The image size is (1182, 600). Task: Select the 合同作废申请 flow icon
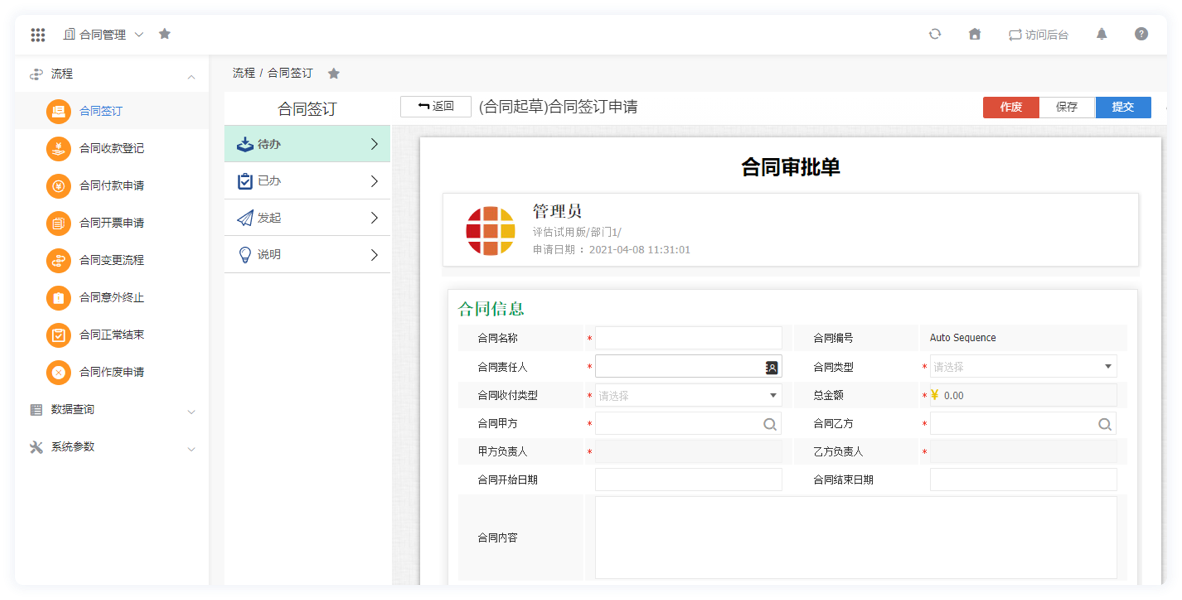(57, 371)
